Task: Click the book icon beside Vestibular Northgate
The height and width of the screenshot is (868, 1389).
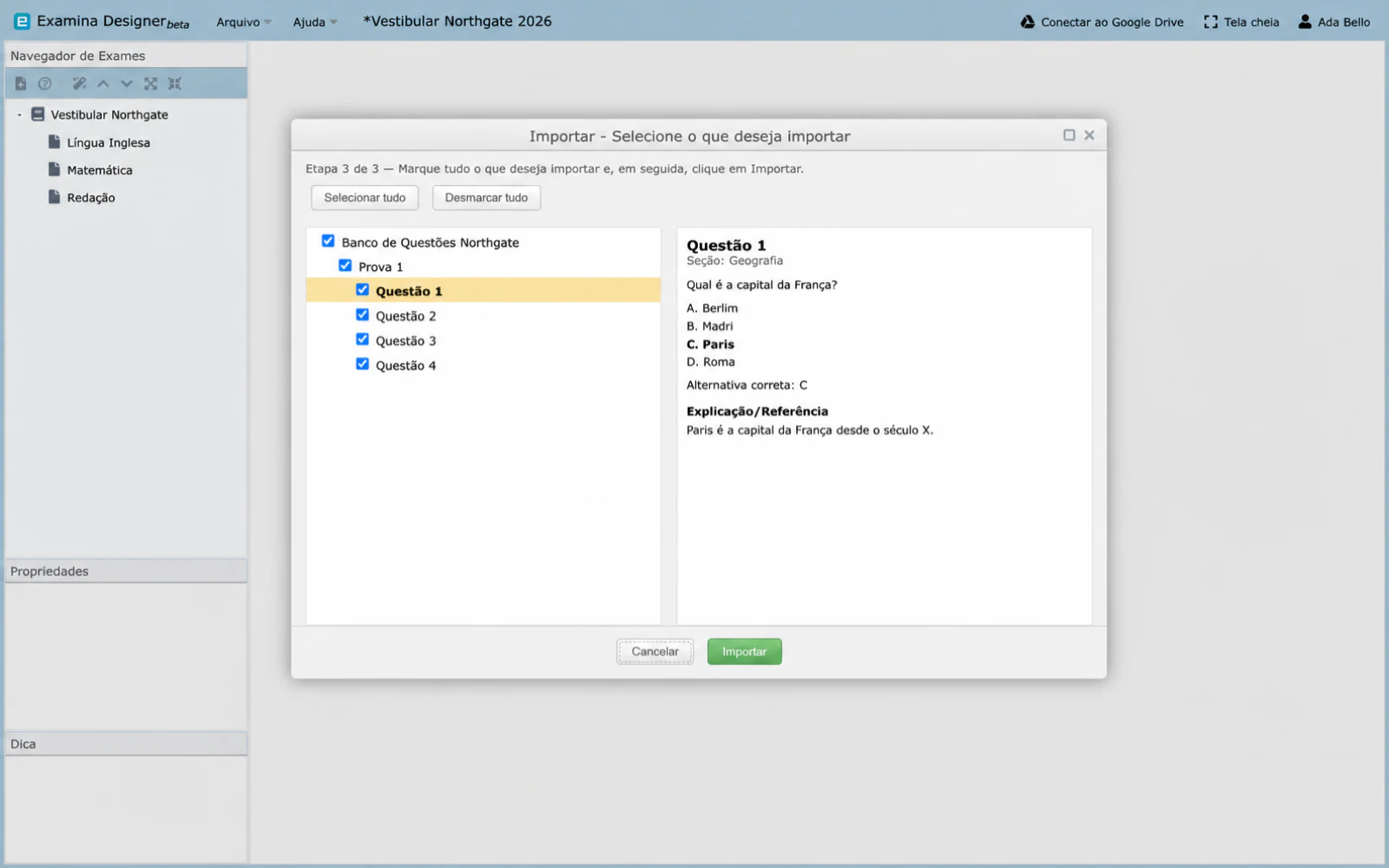Action: pos(38,115)
